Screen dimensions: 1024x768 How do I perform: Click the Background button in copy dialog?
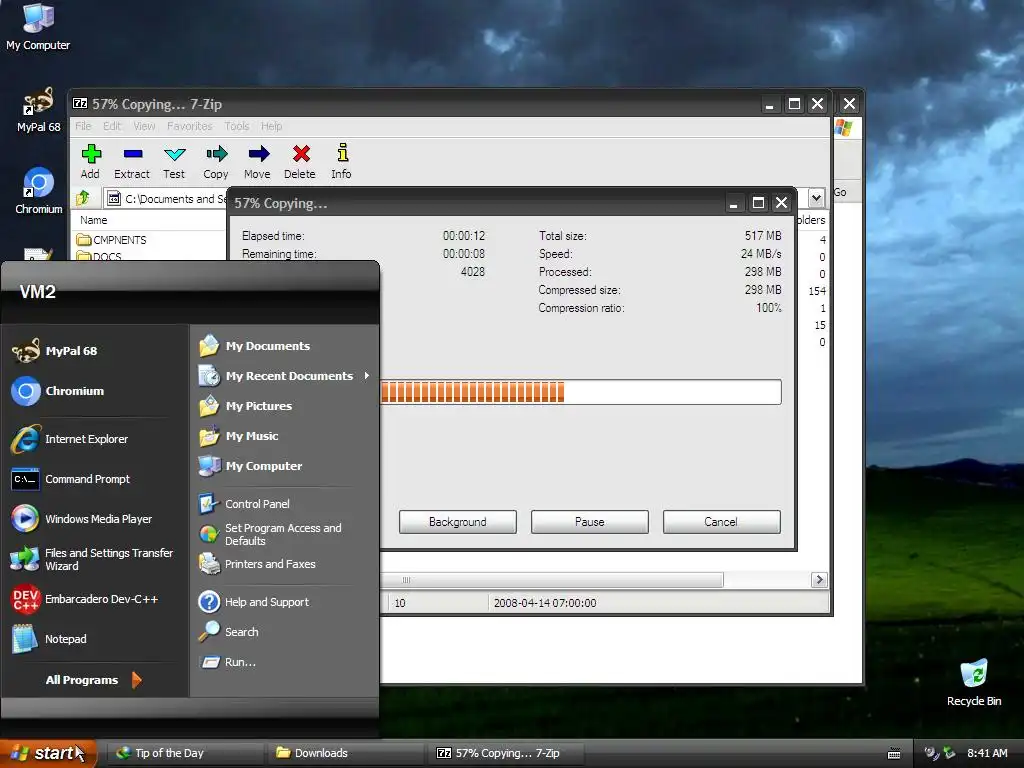458,522
